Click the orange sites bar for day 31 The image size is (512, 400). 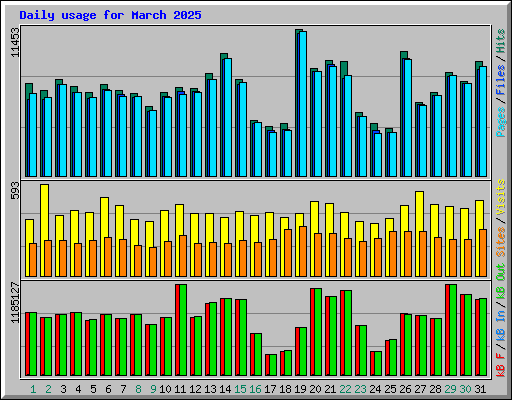coord(483,253)
